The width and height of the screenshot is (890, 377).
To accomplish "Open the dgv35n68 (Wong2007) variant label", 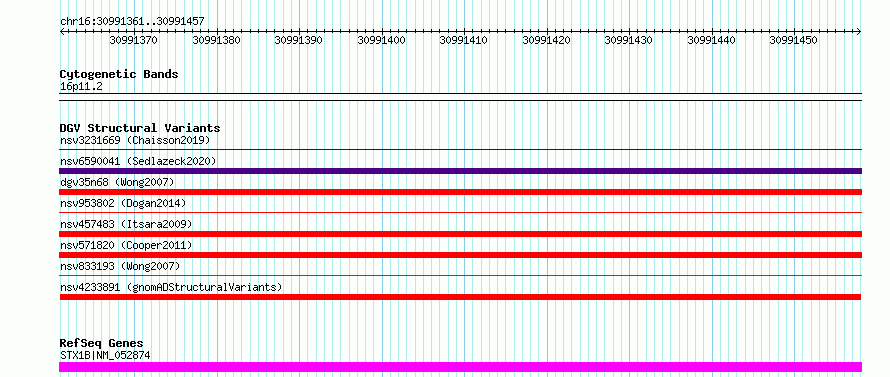I will (x=117, y=182).
